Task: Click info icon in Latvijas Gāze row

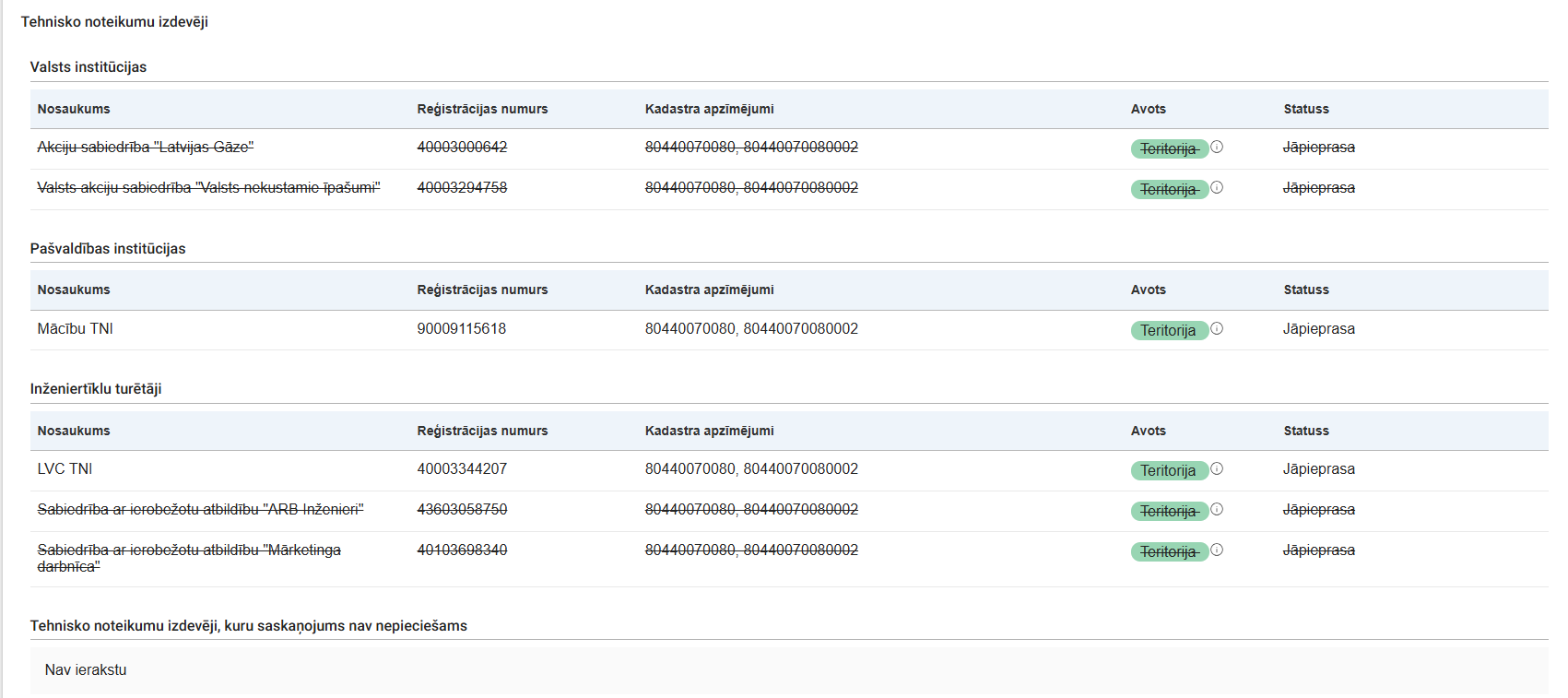Action: click(1217, 147)
